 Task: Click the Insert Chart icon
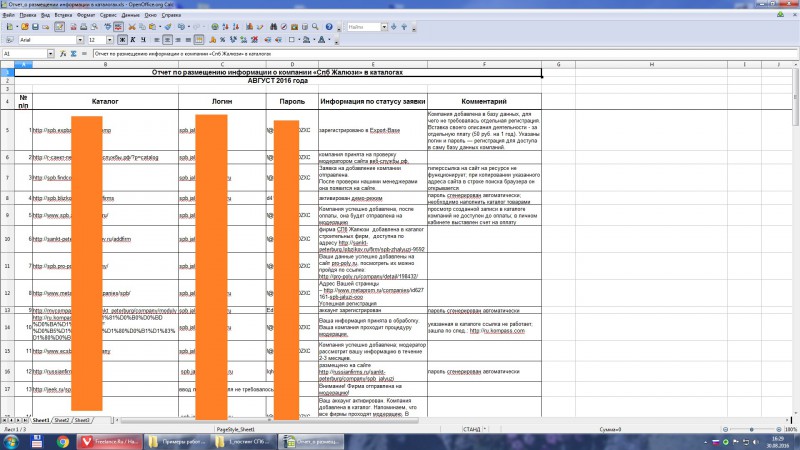tap(249, 27)
